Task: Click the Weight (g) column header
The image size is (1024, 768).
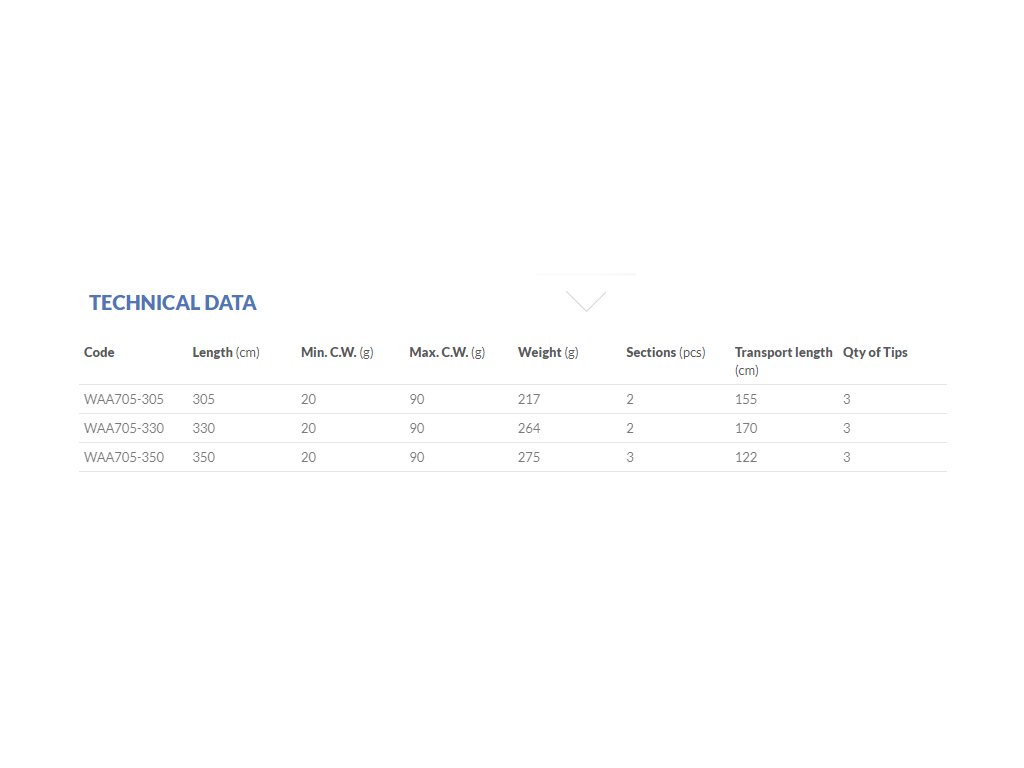Action: 548,352
